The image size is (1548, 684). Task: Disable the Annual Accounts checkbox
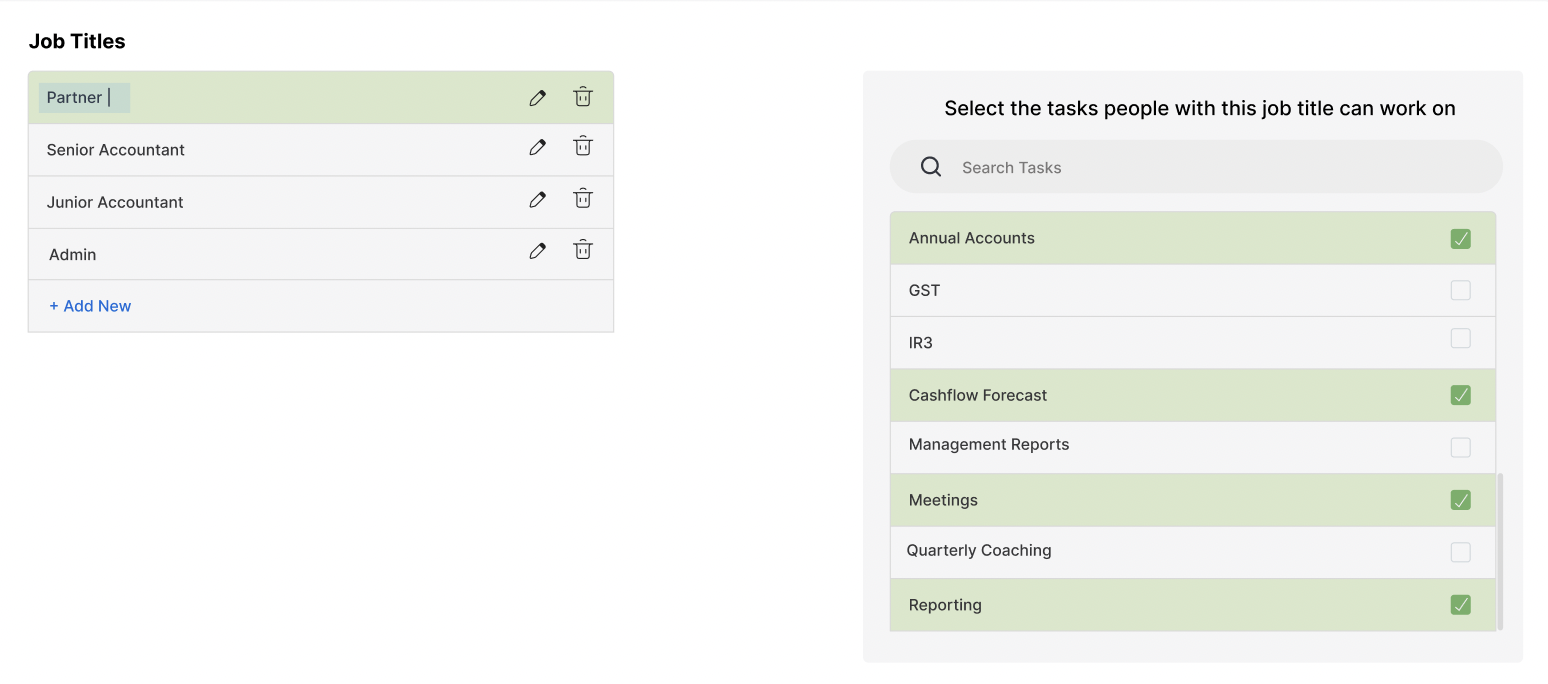pos(1461,239)
